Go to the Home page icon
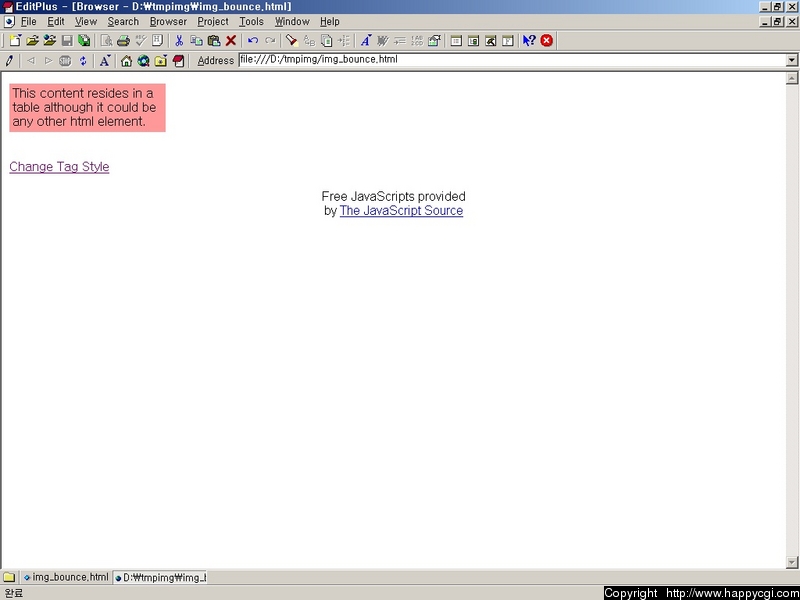 (x=126, y=61)
